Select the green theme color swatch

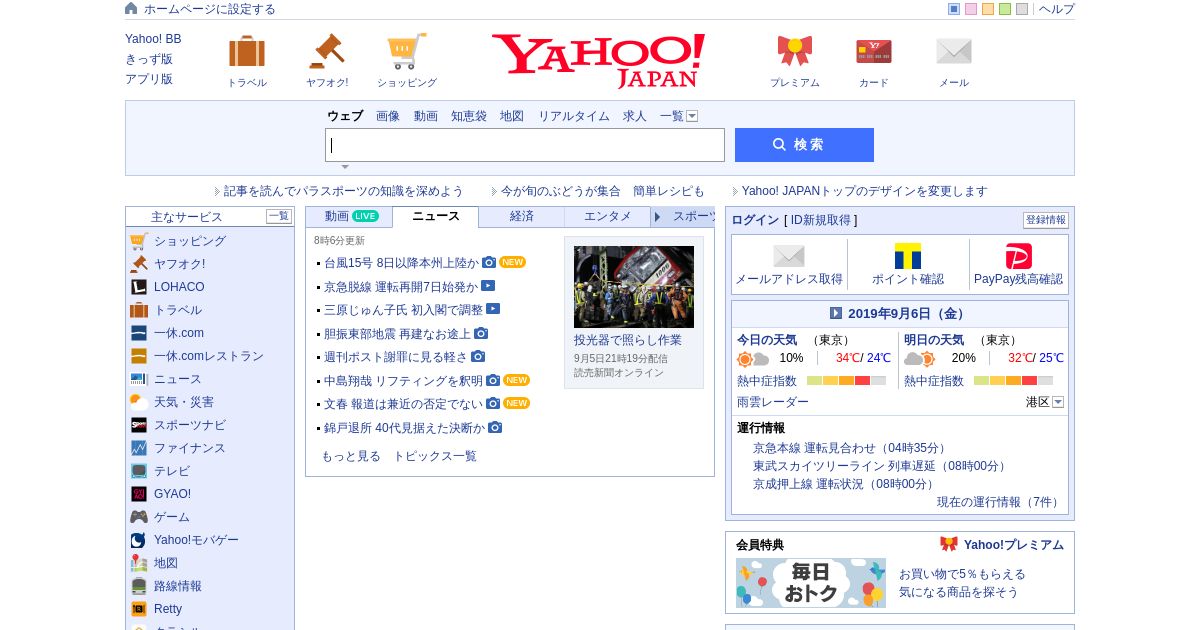click(x=1005, y=9)
